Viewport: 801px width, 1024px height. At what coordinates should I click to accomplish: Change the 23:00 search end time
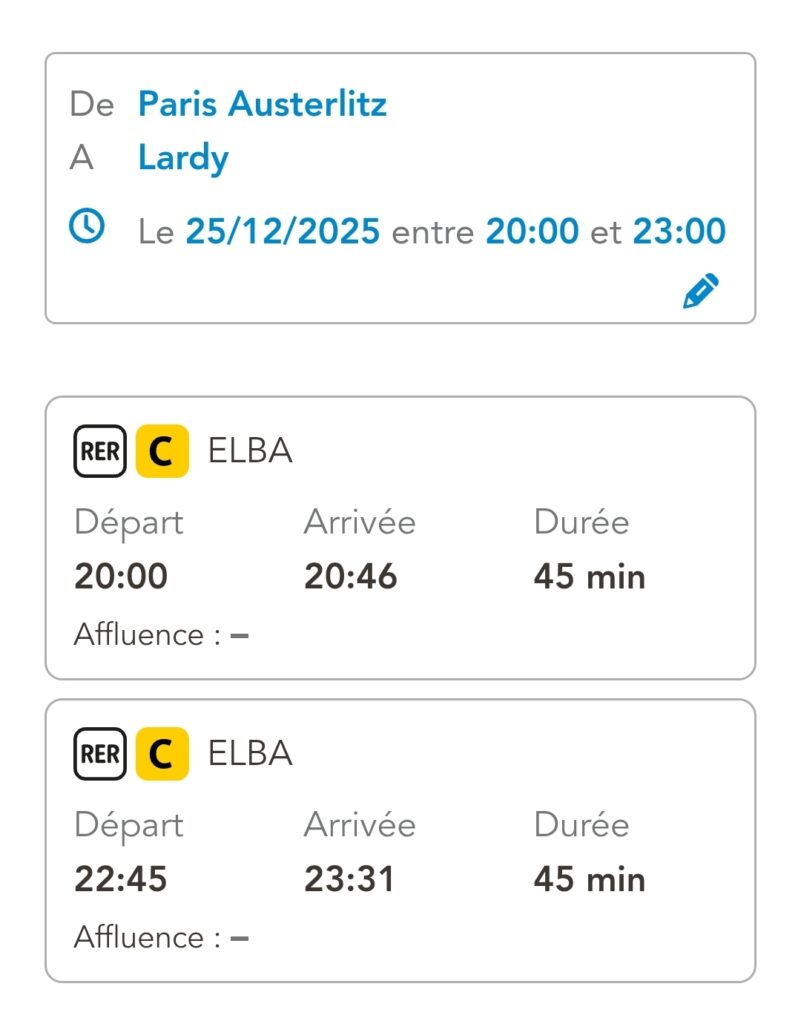tap(679, 232)
